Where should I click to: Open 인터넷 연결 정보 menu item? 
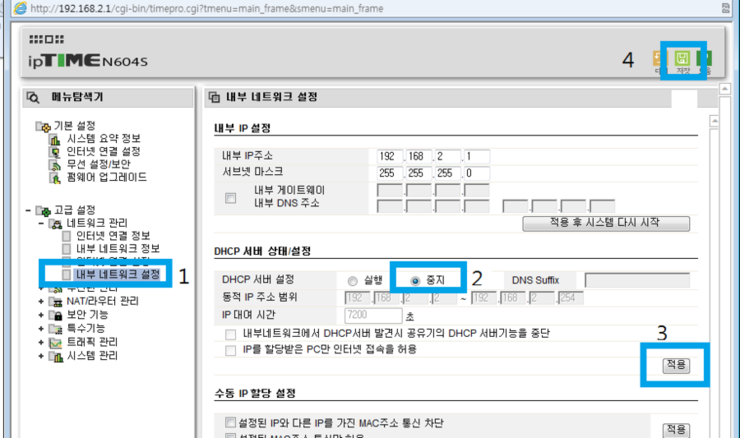click(113, 236)
